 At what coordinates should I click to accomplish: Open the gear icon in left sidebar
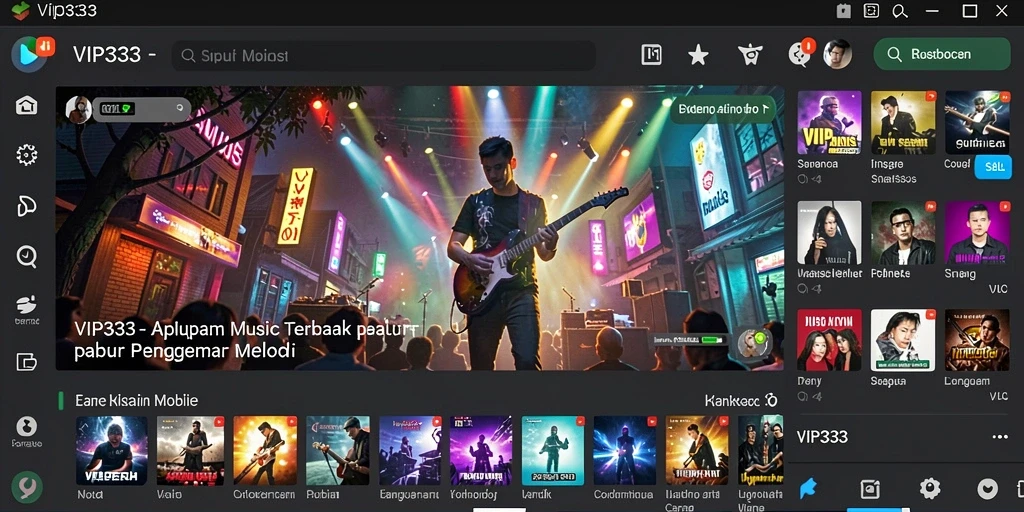[27, 155]
